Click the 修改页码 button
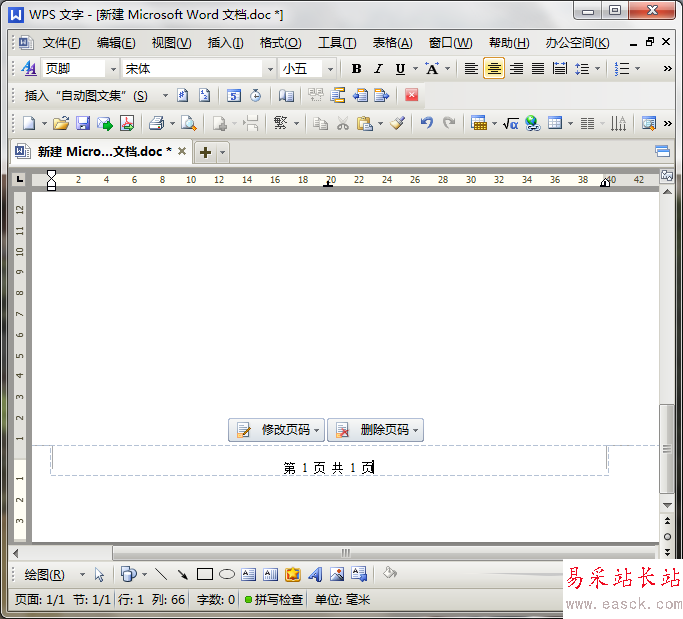683x619 pixels. [277, 430]
